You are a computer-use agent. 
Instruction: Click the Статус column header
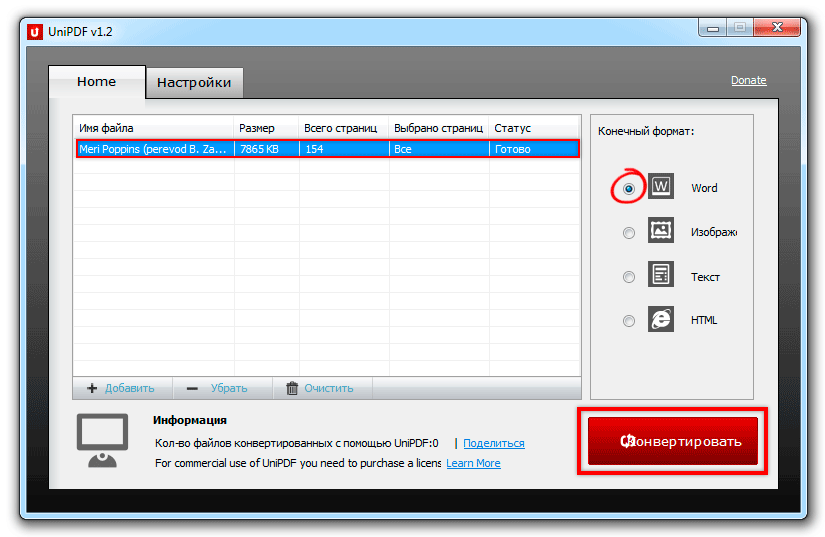(534, 128)
